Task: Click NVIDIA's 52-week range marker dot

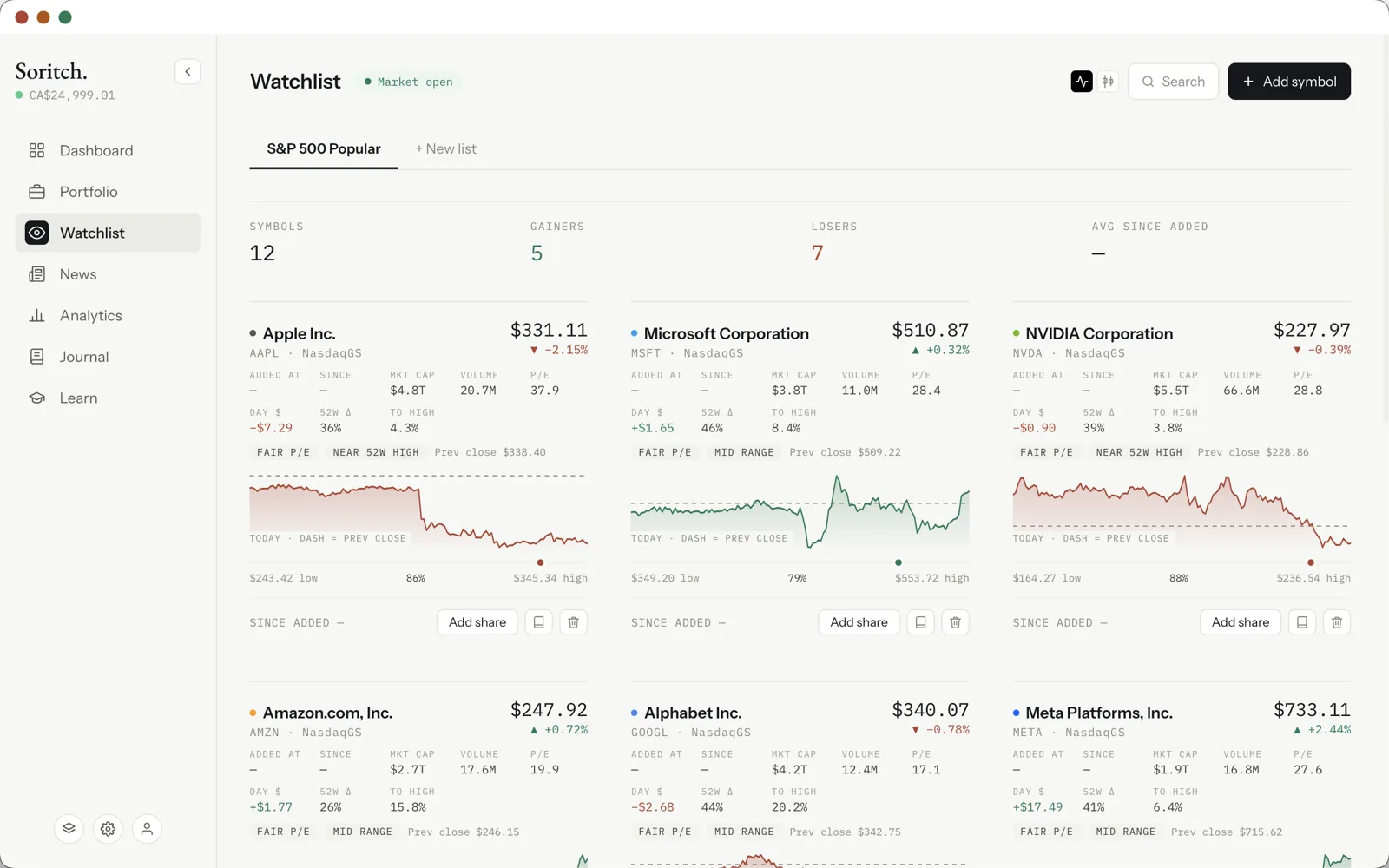Action: point(1311,562)
